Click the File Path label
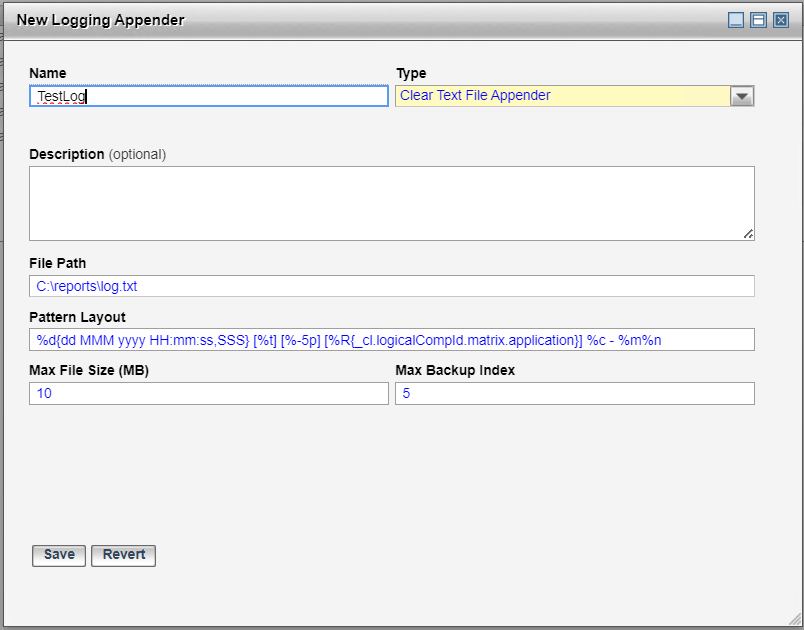 coord(57,263)
